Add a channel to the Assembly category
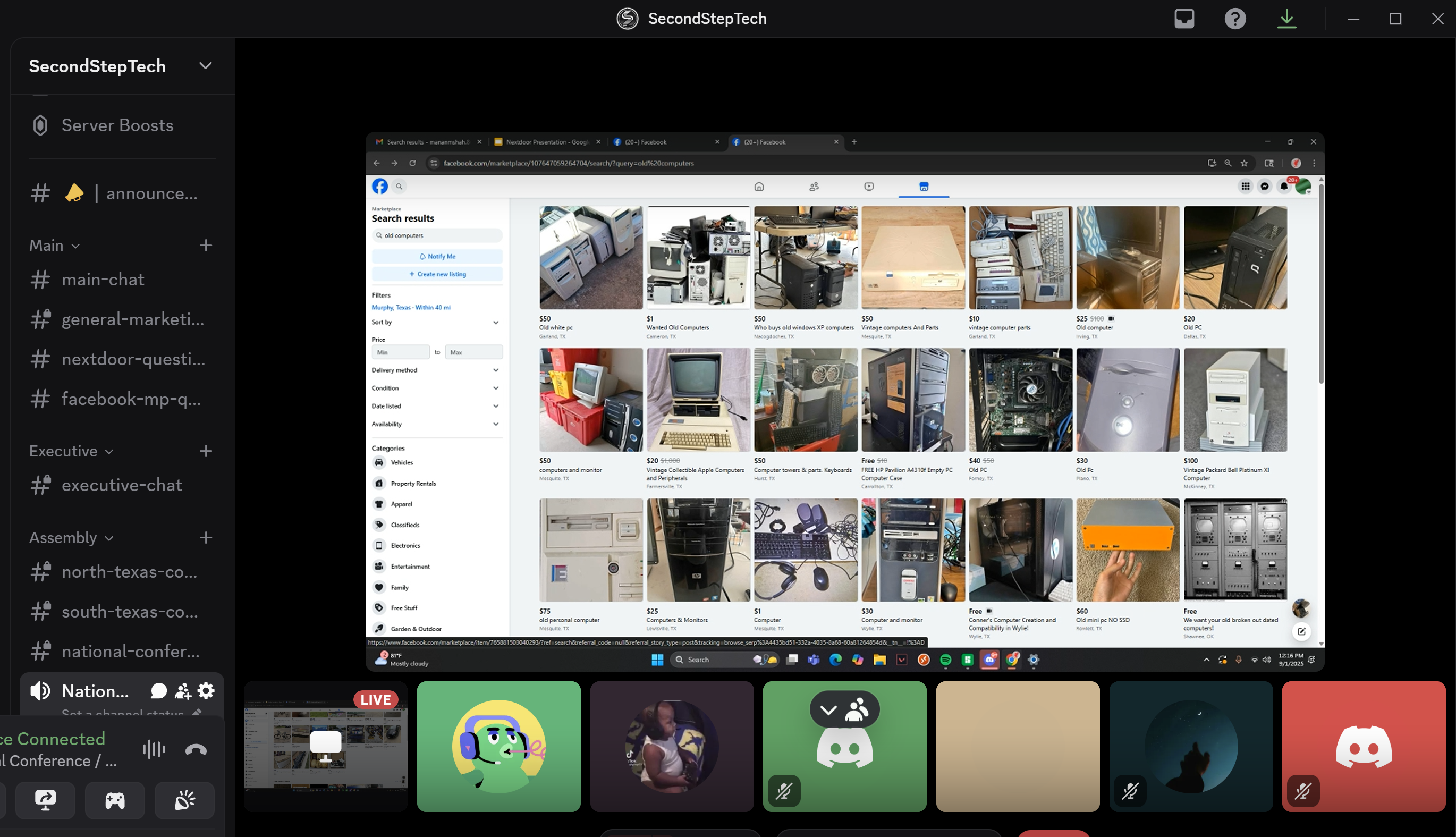The height and width of the screenshot is (837, 1456). tap(206, 537)
